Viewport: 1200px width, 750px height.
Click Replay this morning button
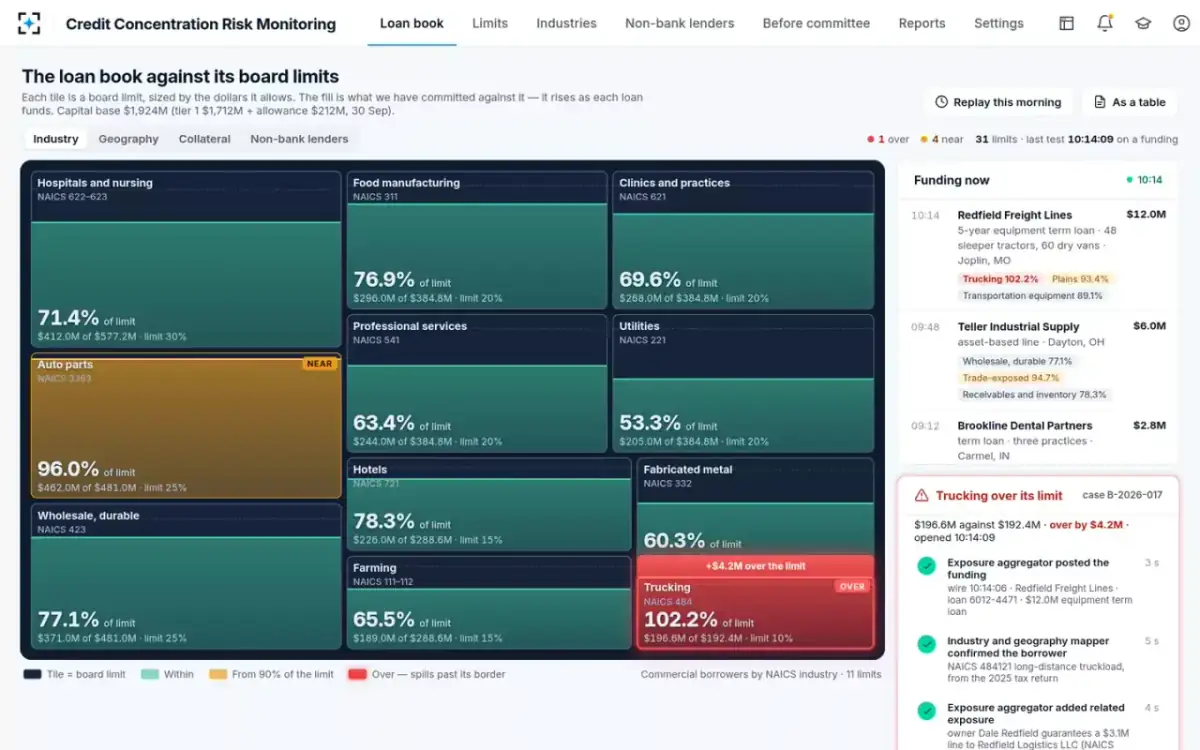[998, 102]
